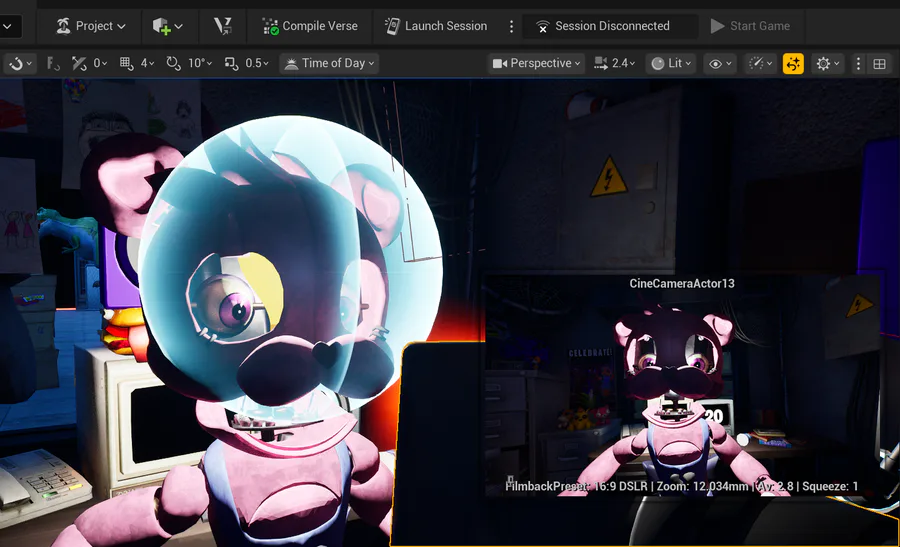Click the Verse explorer icon
This screenshot has width=900, height=547.
point(223,26)
